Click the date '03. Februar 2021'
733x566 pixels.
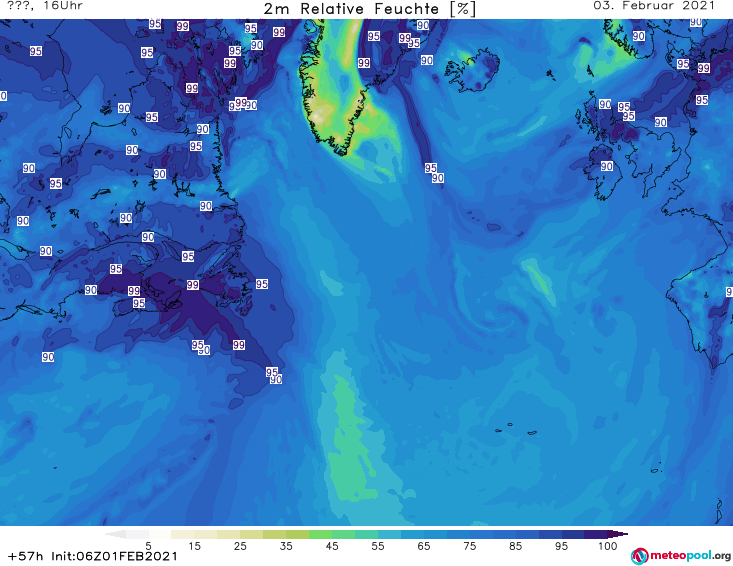654,6
